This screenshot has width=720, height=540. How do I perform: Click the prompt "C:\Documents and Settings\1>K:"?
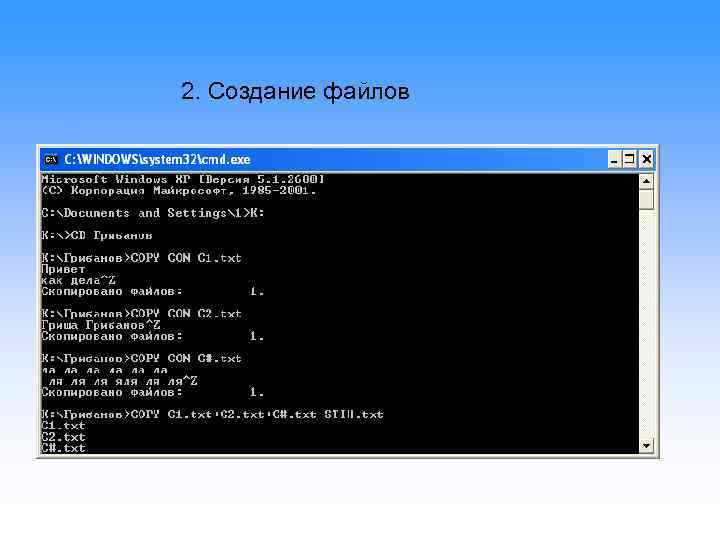153,213
